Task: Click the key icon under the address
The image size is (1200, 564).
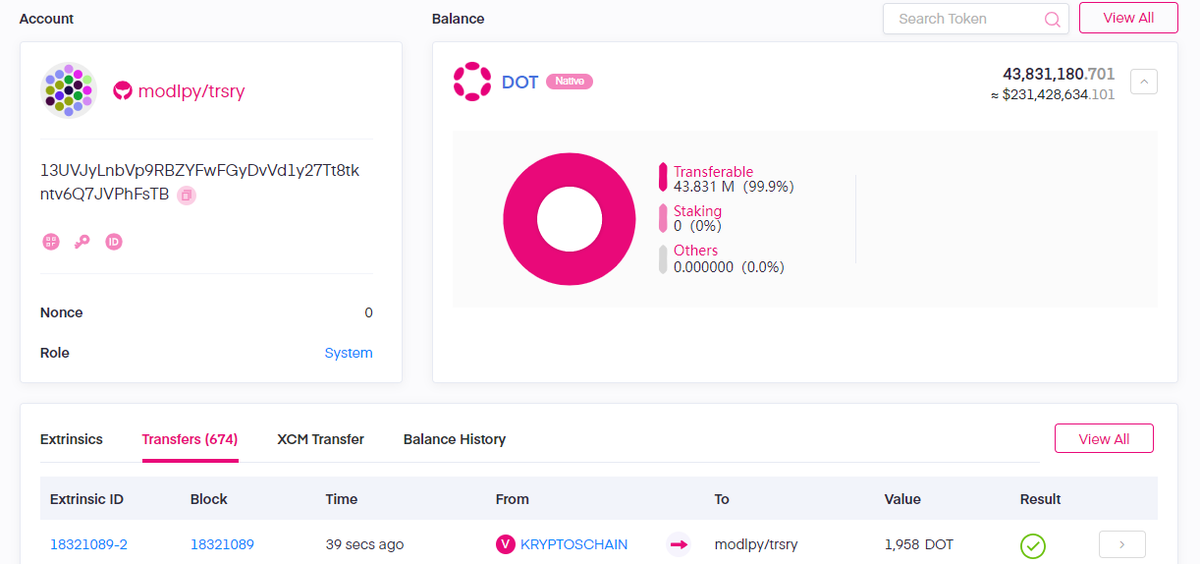Action: click(x=82, y=241)
